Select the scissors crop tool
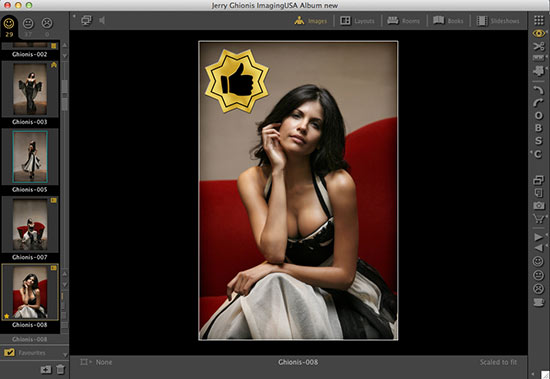Screen dimensions: 550x379 tap(538, 46)
